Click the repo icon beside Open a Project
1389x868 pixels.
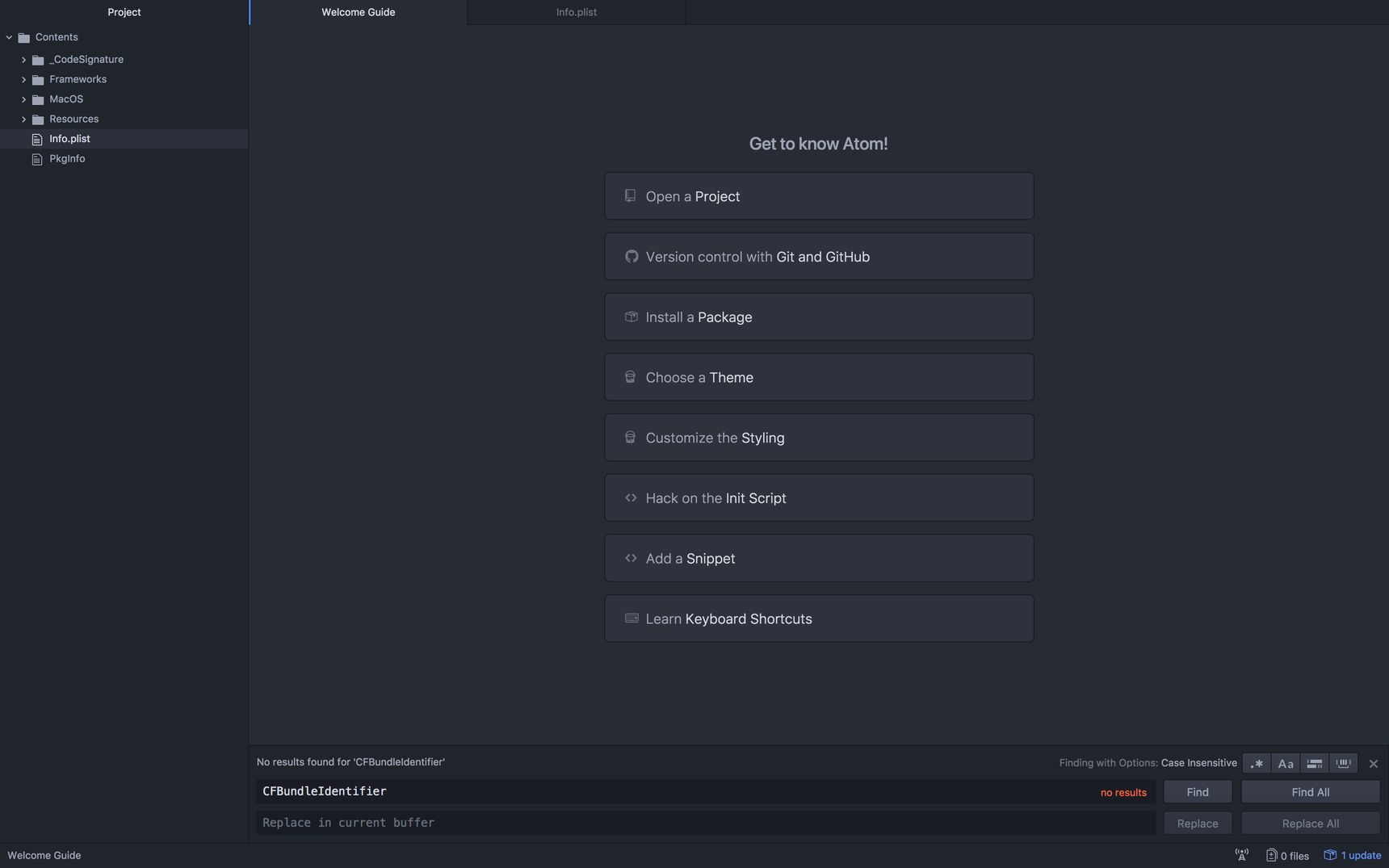(x=631, y=195)
